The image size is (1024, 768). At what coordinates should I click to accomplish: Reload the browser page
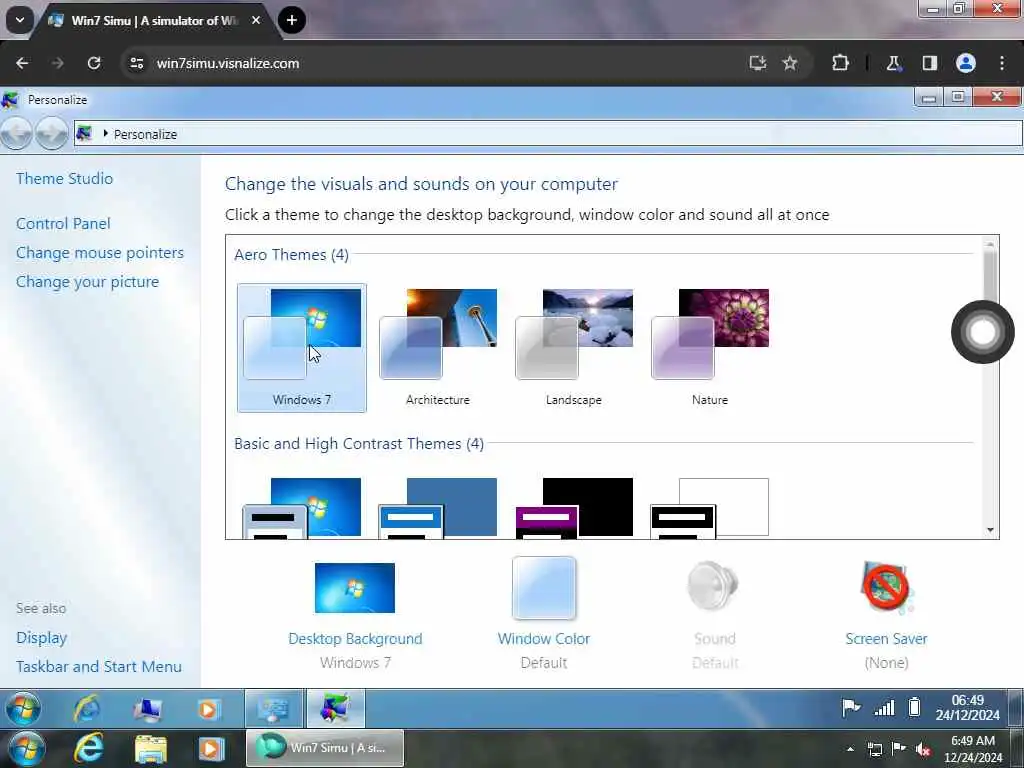point(94,63)
